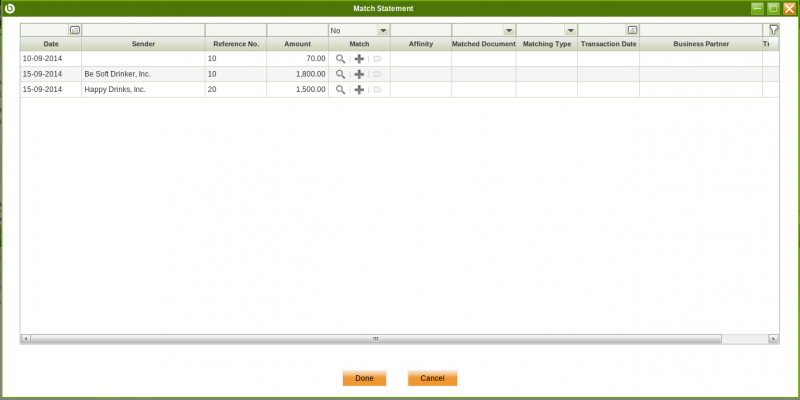Click the Match column header
Image resolution: width=800 pixels, height=400 pixels.
point(359,44)
